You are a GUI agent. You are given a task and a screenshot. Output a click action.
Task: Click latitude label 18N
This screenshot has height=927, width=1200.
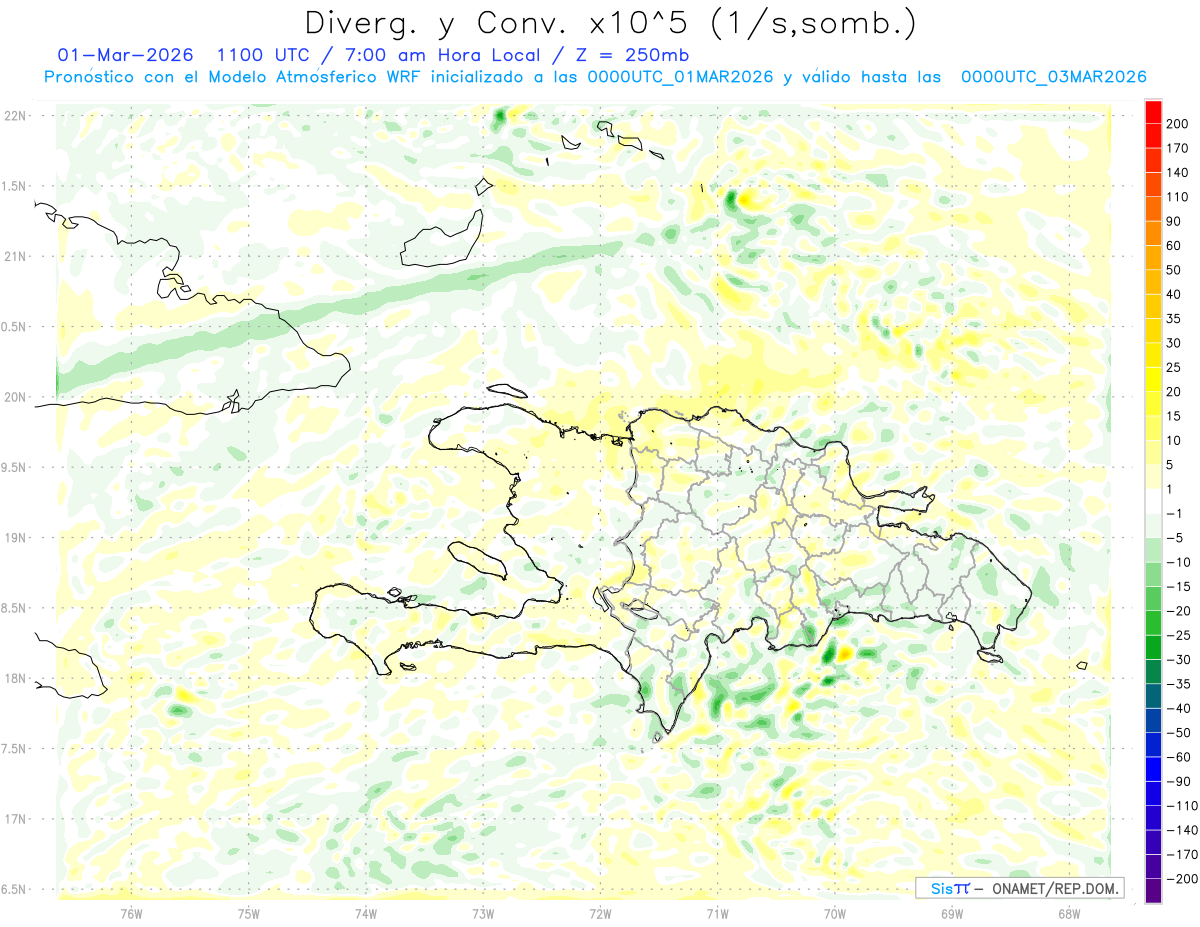coord(15,679)
